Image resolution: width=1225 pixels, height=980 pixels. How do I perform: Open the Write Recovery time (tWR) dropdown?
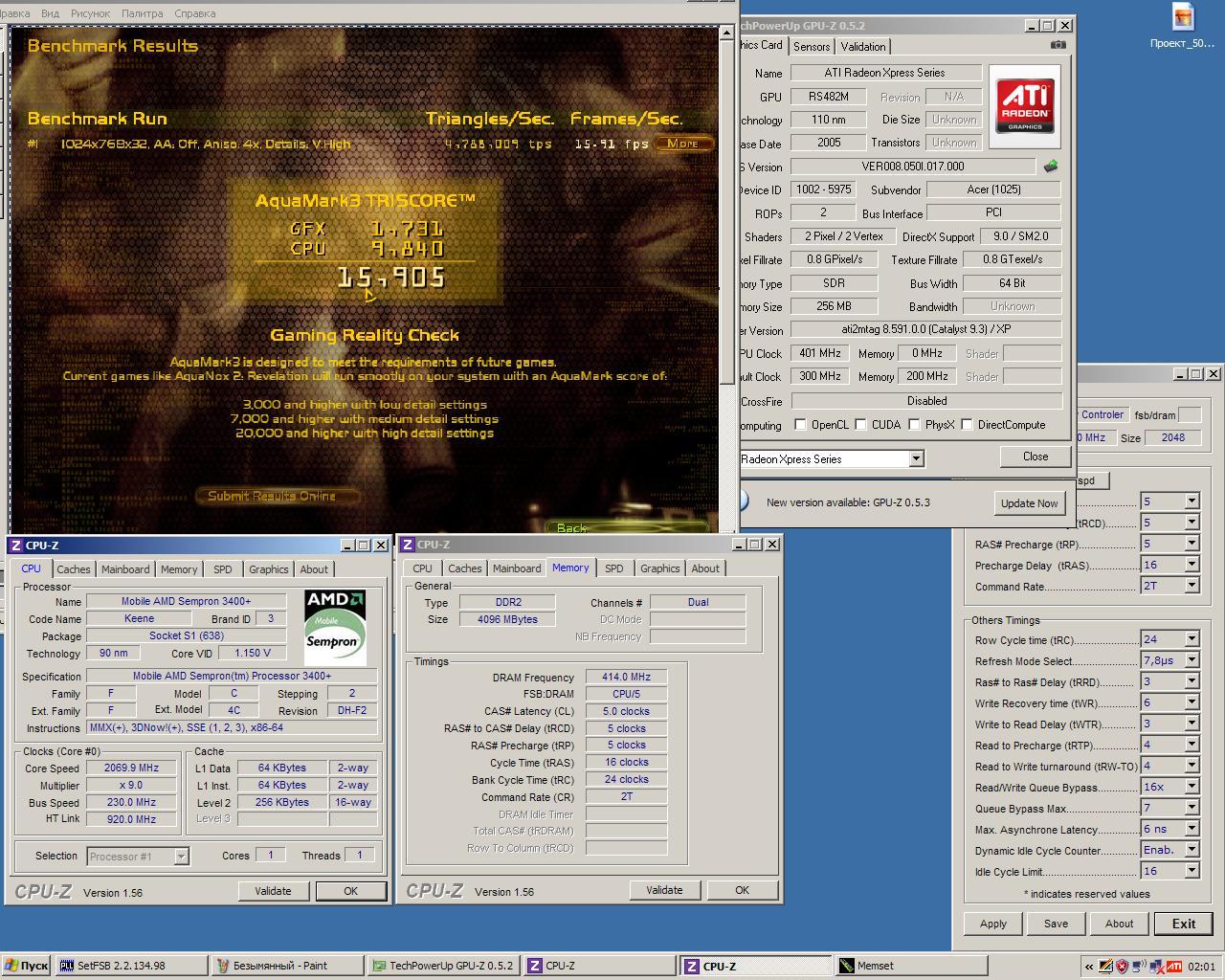click(x=1192, y=702)
